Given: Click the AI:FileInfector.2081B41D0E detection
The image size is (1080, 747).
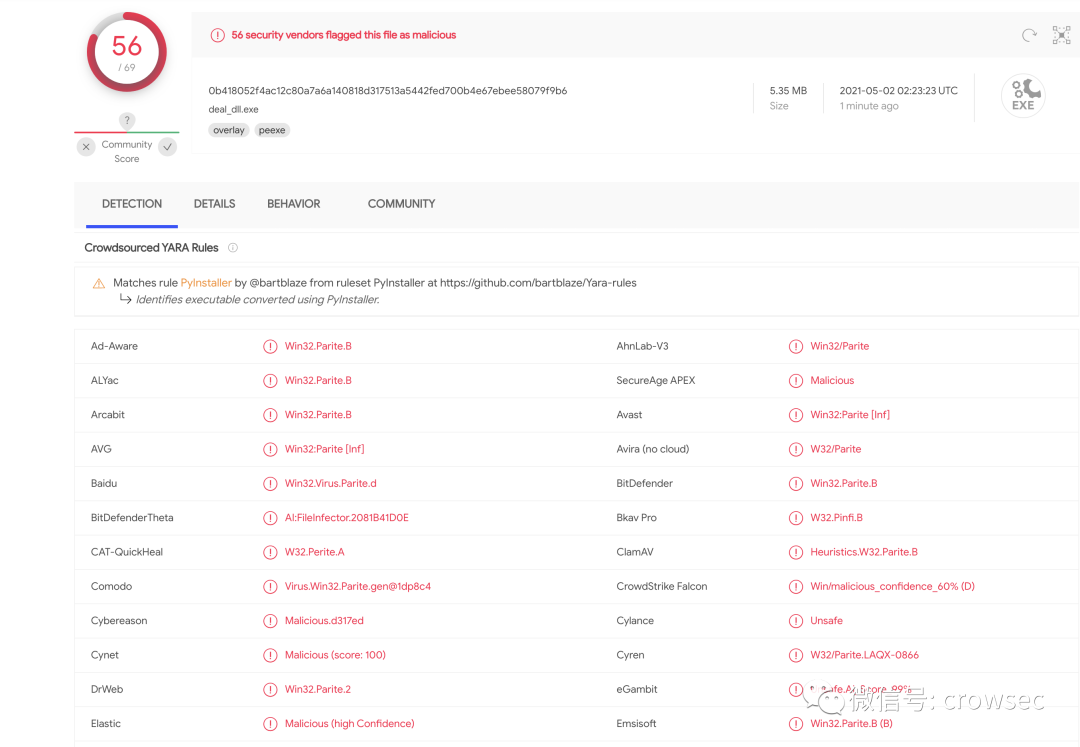Looking at the screenshot, I should click(346, 518).
